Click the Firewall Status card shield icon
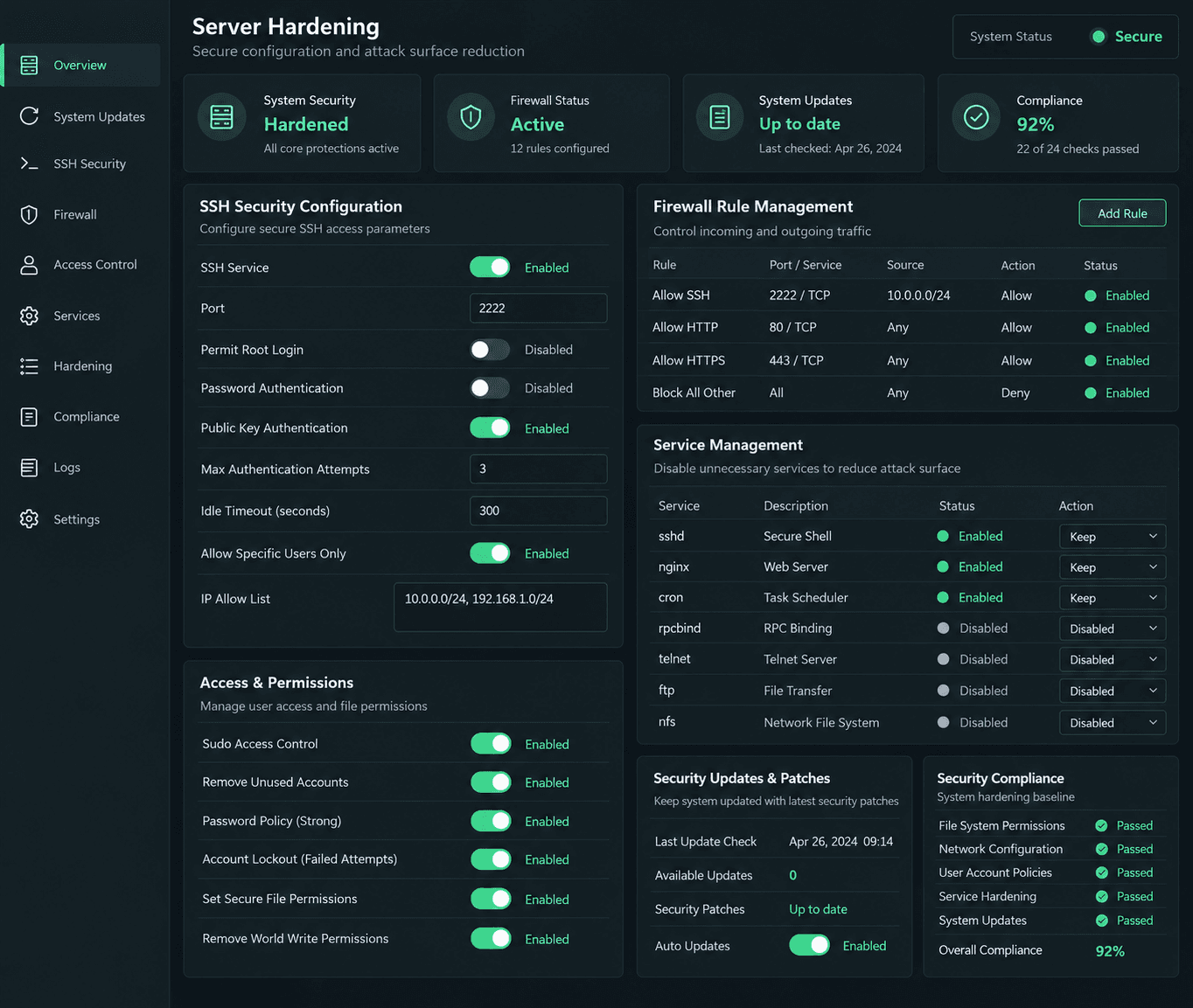Screen dimensions: 1193x1008 coord(471,117)
